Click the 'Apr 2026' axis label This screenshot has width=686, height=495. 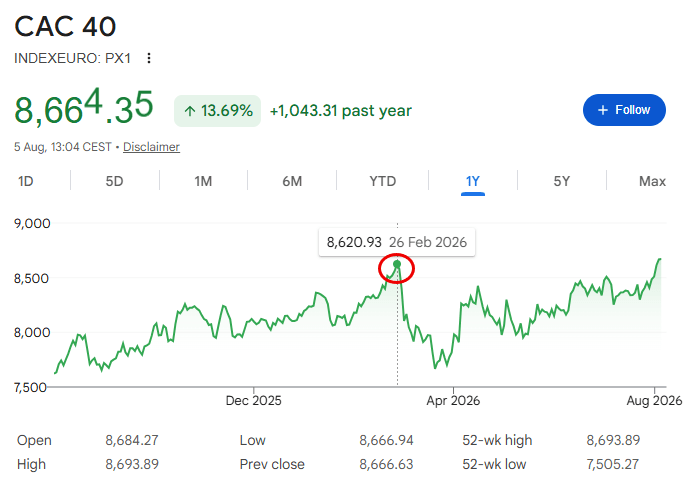click(453, 400)
